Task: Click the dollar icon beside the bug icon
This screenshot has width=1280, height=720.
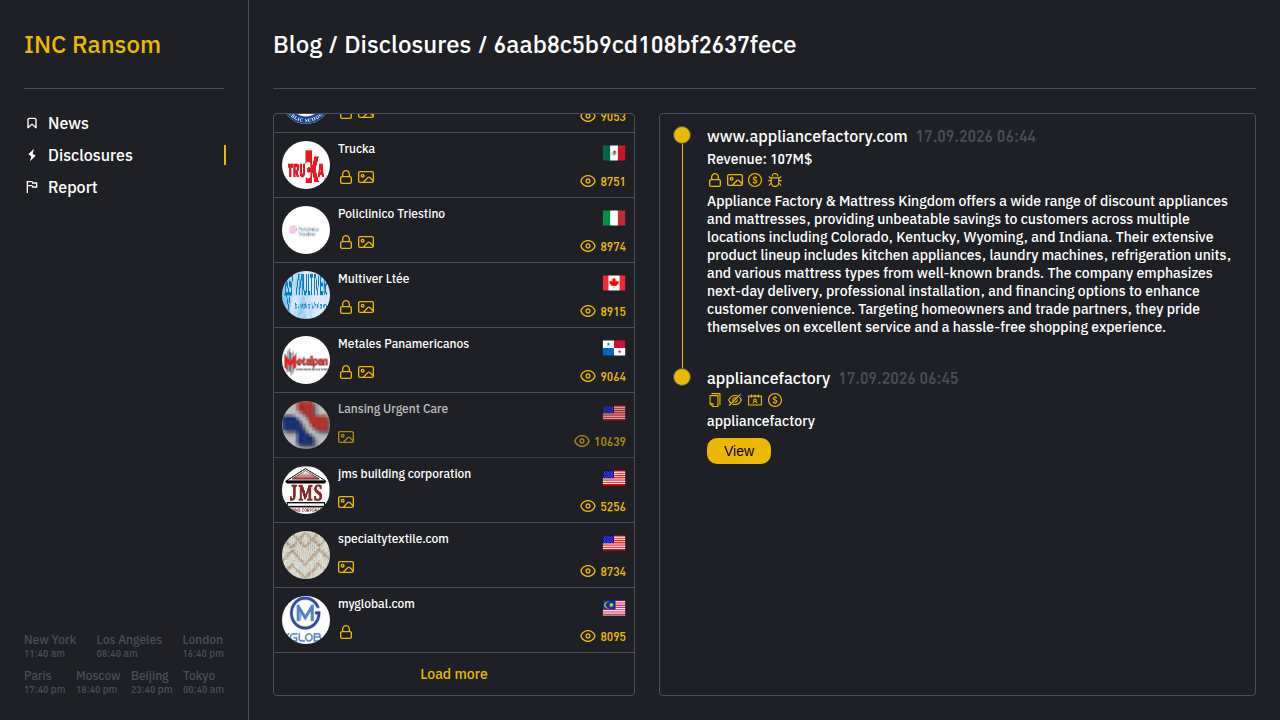Action: click(x=755, y=180)
